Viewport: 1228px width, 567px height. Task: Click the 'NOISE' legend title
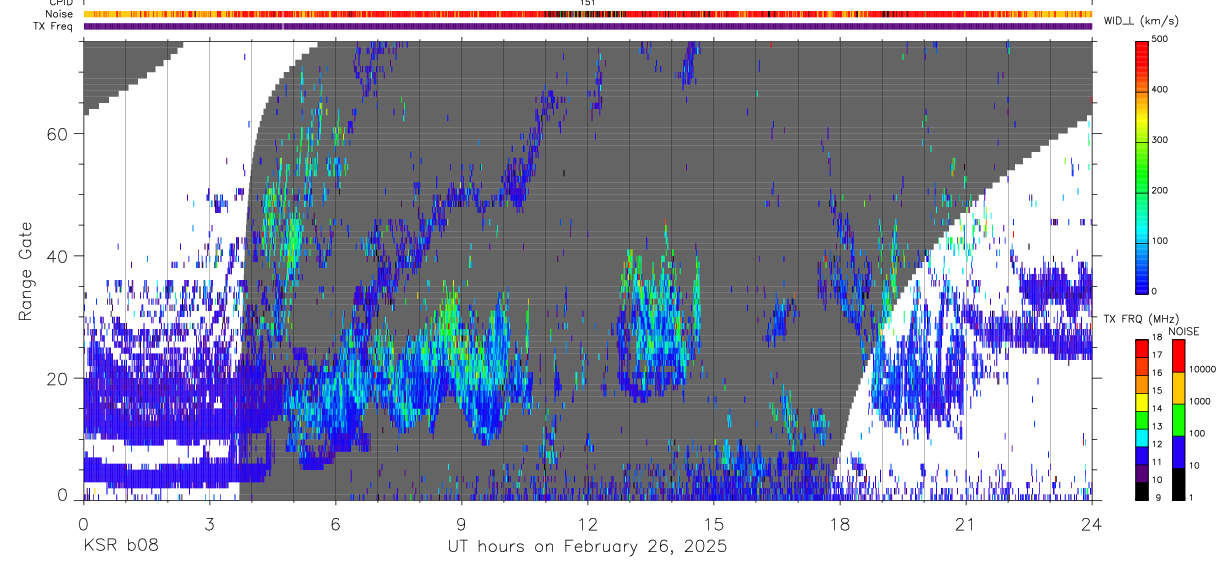click(1184, 331)
